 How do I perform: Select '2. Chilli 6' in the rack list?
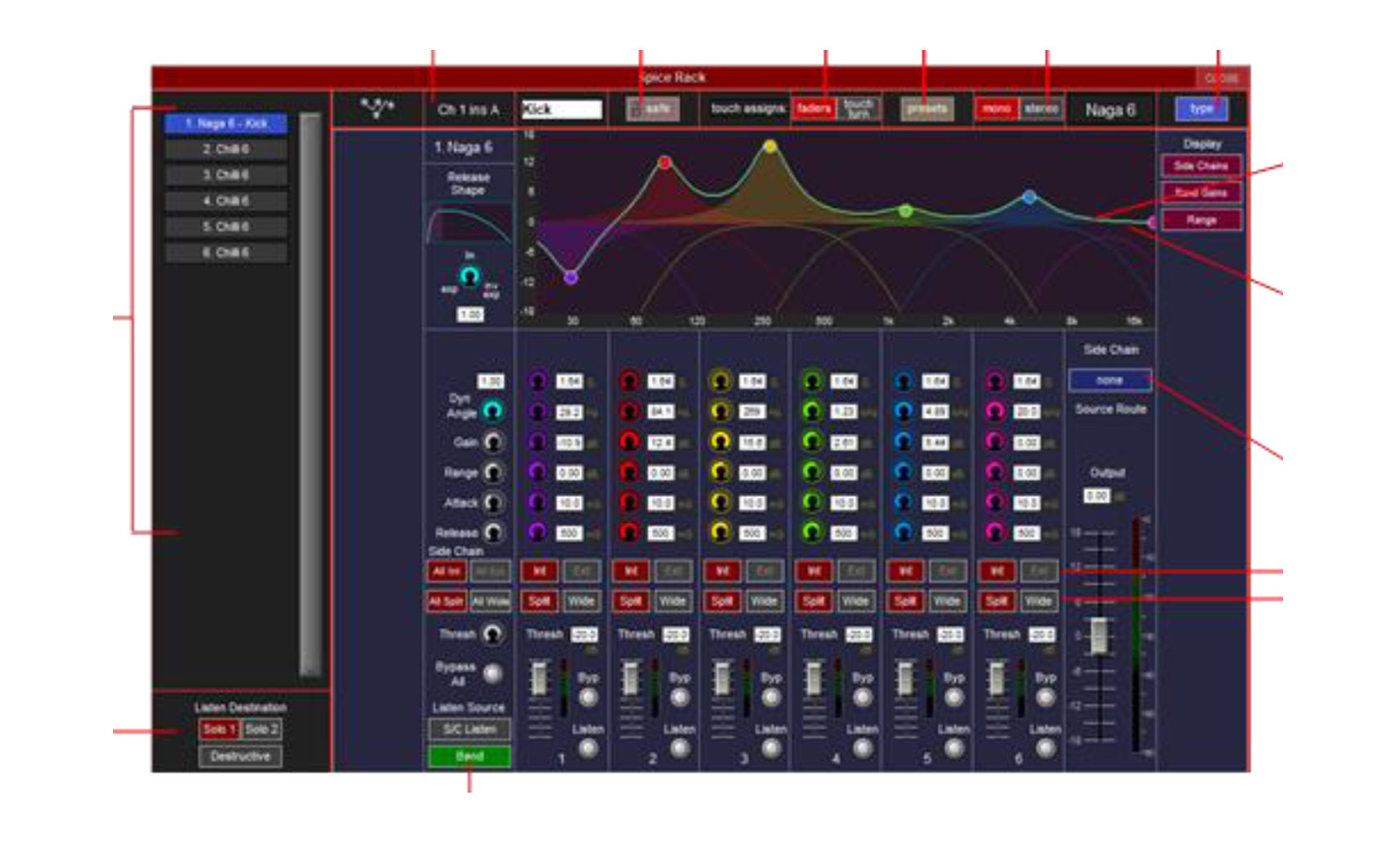[x=226, y=149]
